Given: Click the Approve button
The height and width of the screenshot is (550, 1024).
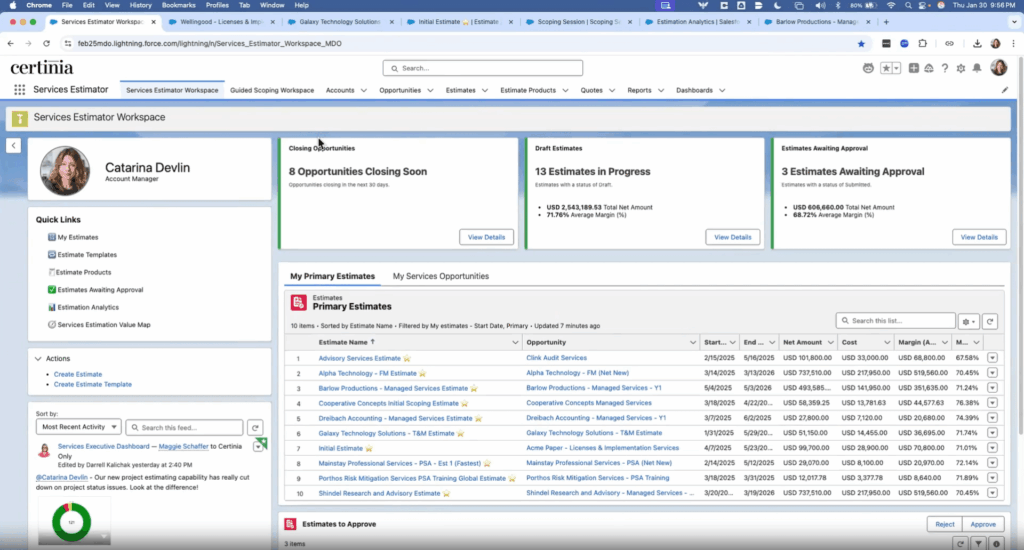Looking at the screenshot, I should pos(983,524).
